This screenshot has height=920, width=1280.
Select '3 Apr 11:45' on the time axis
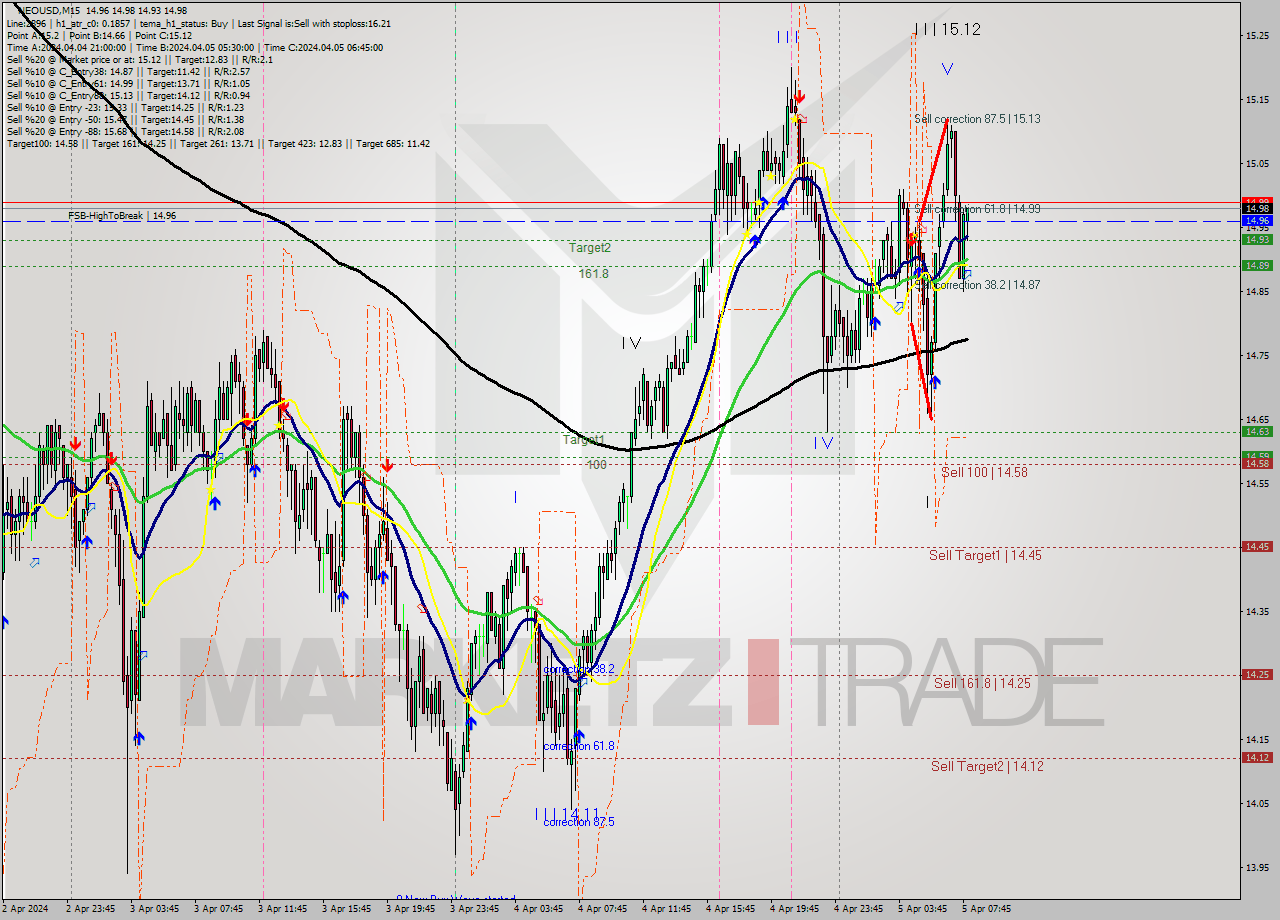tap(283, 909)
